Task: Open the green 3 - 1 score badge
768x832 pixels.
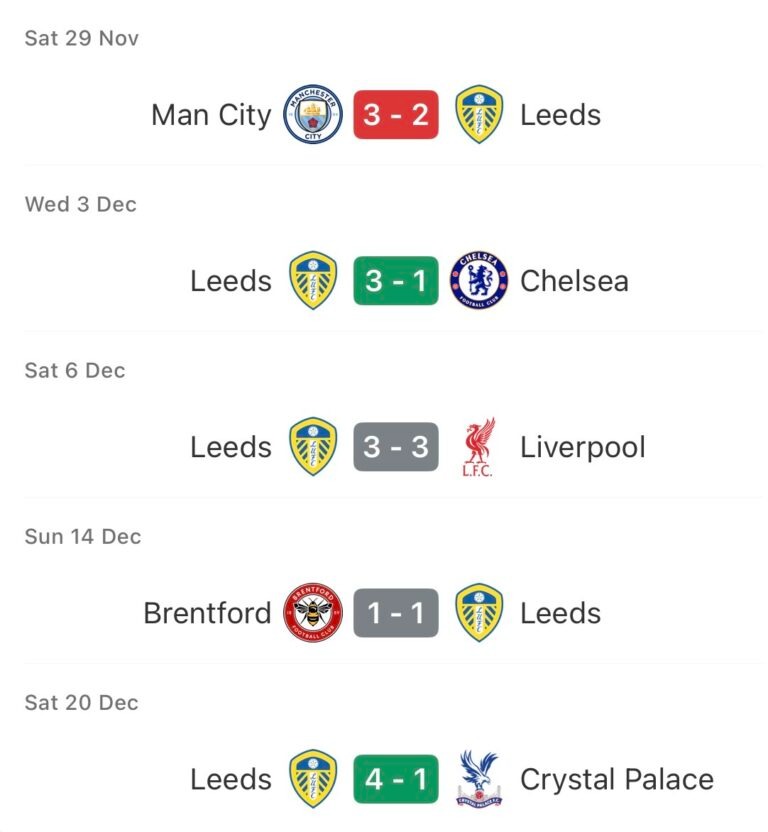Action: click(396, 280)
